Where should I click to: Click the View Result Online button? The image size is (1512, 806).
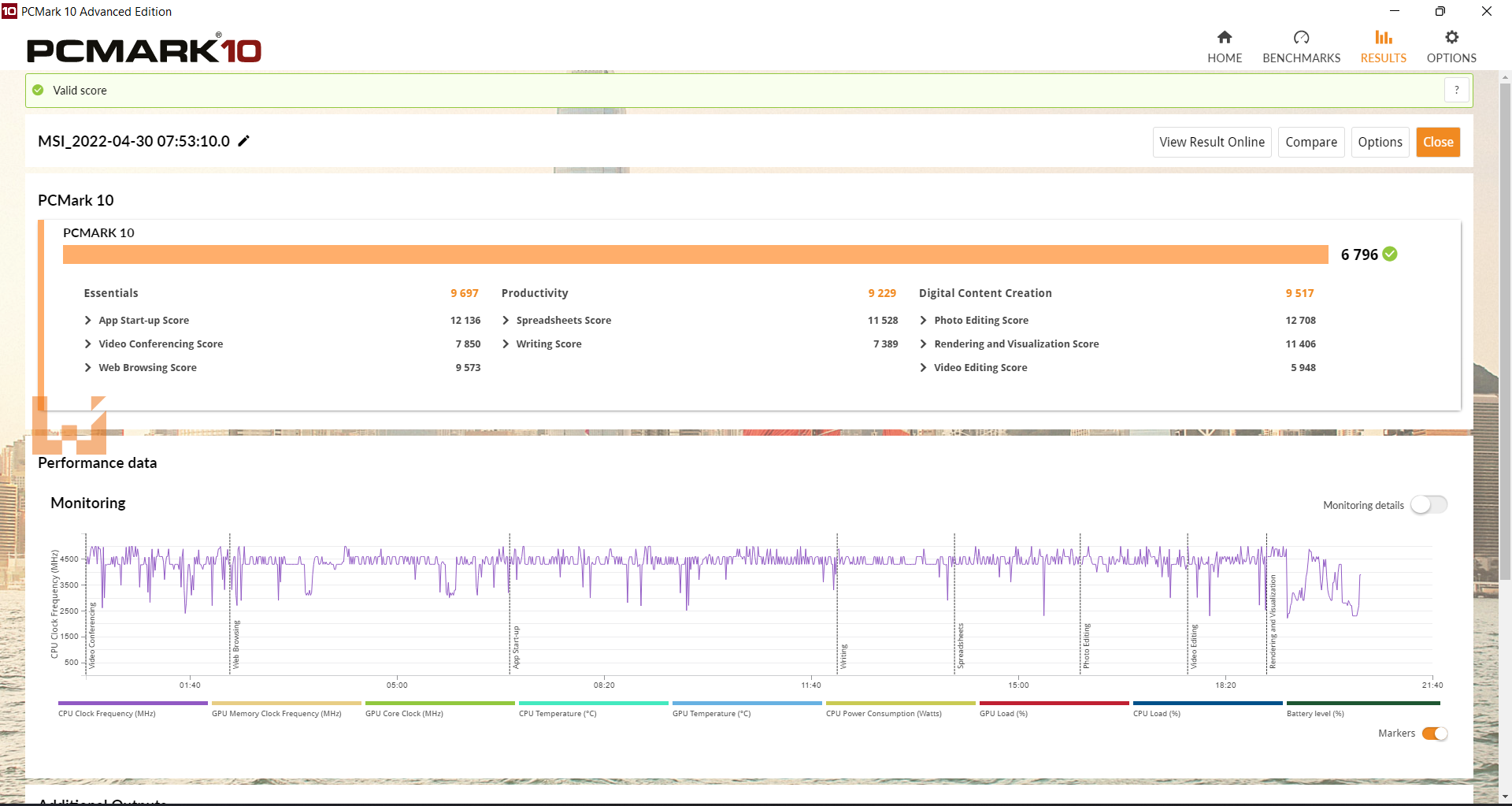tap(1211, 143)
